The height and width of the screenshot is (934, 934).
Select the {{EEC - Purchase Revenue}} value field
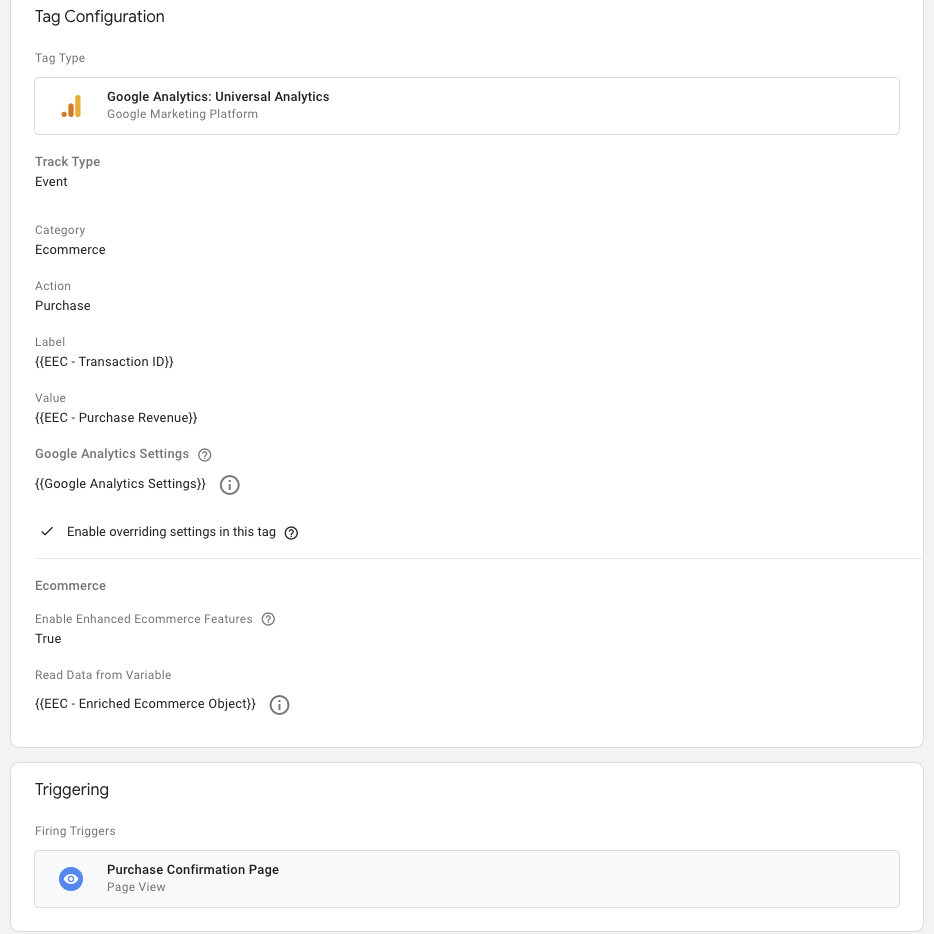coord(116,418)
